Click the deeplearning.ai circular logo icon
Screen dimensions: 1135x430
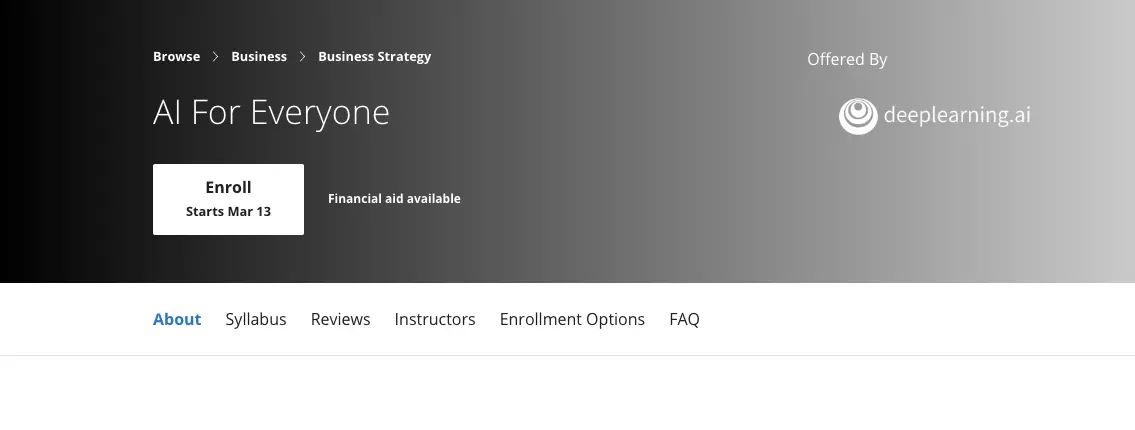tap(858, 116)
